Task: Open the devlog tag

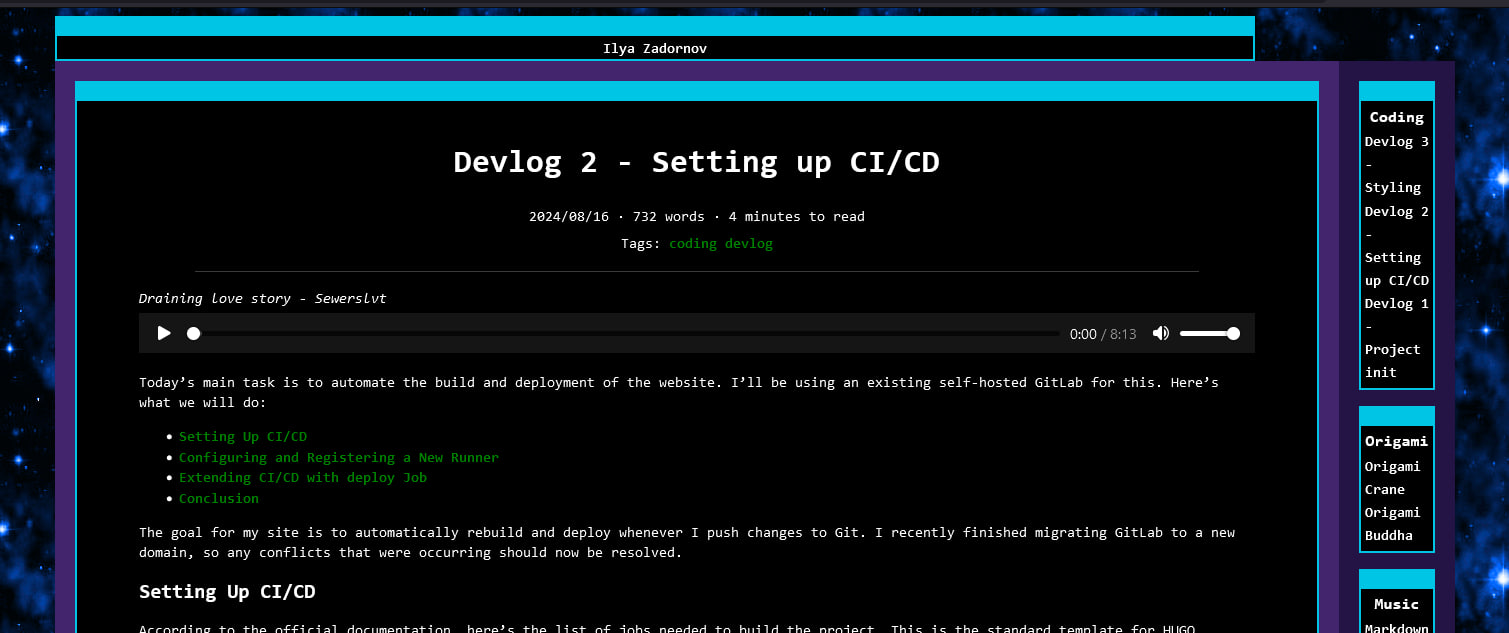Action: [749, 243]
